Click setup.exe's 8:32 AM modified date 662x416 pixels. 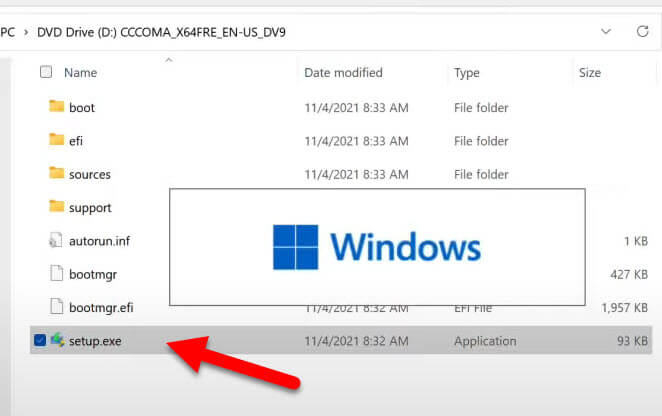[x=356, y=341]
